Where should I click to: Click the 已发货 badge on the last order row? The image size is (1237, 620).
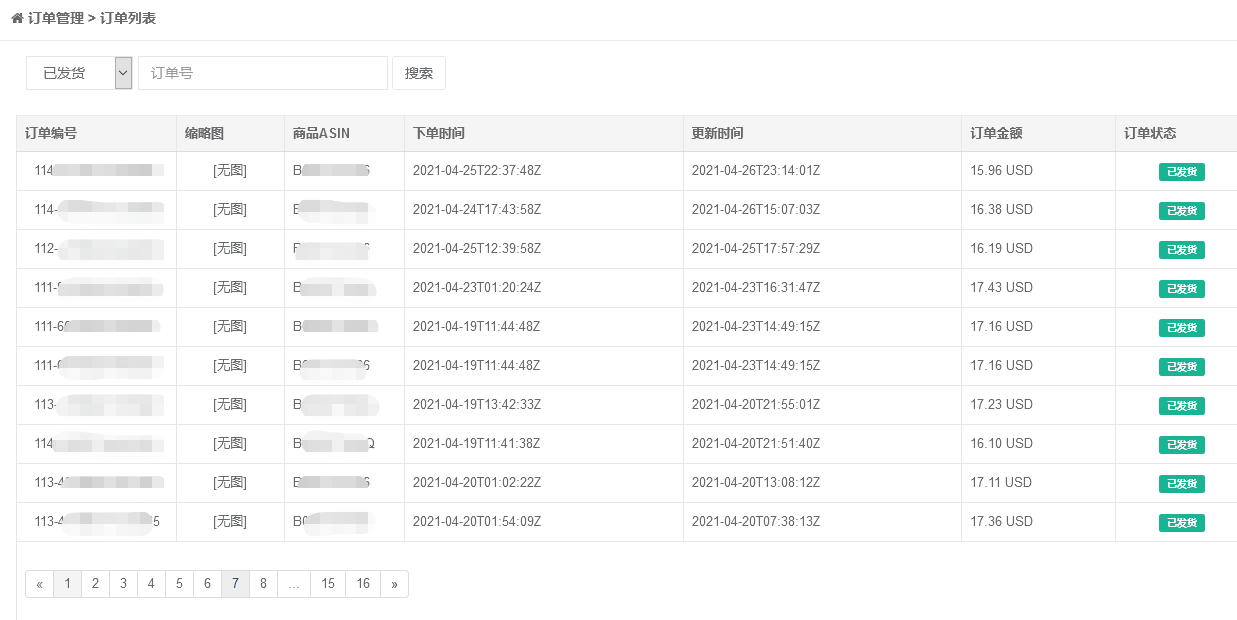pos(1181,522)
